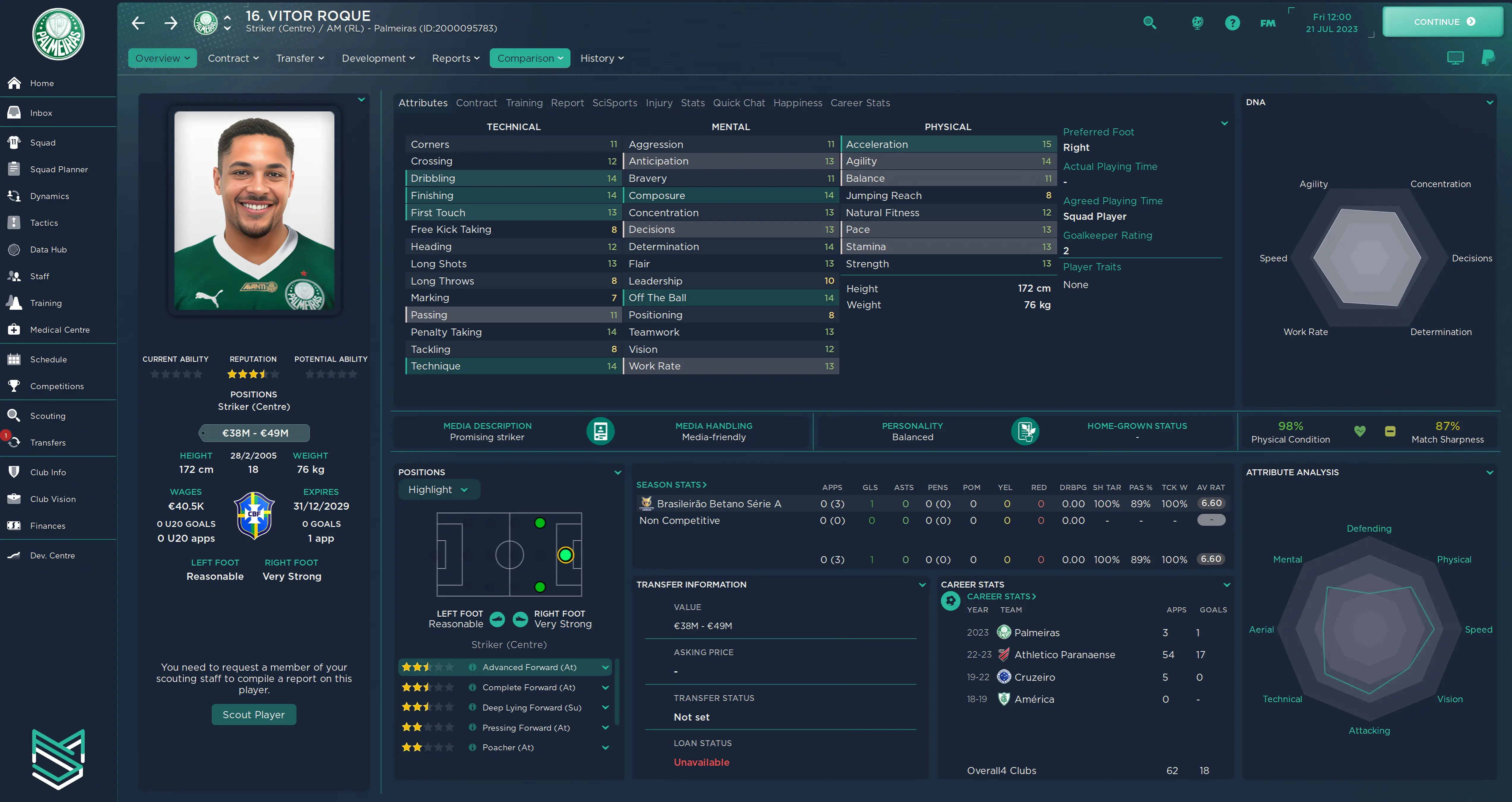
Task: Click the FM logo menu icon
Action: click(1267, 23)
